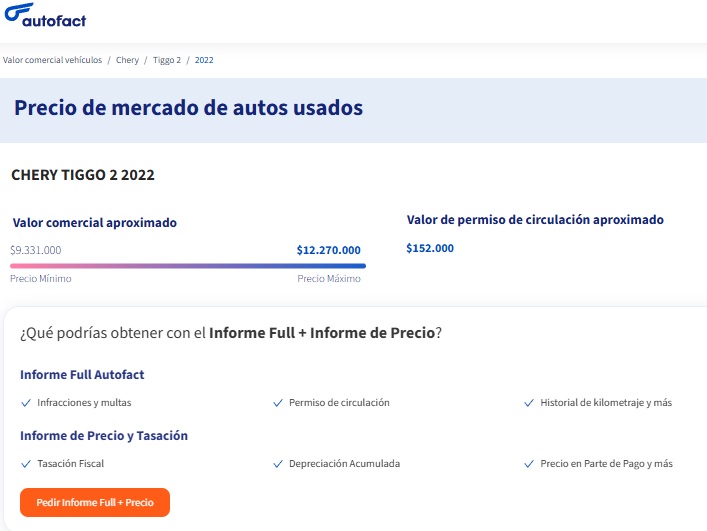707x531 pixels.
Task: Click checkmark icon beside Depreciación Acumulada
Action: point(278,464)
